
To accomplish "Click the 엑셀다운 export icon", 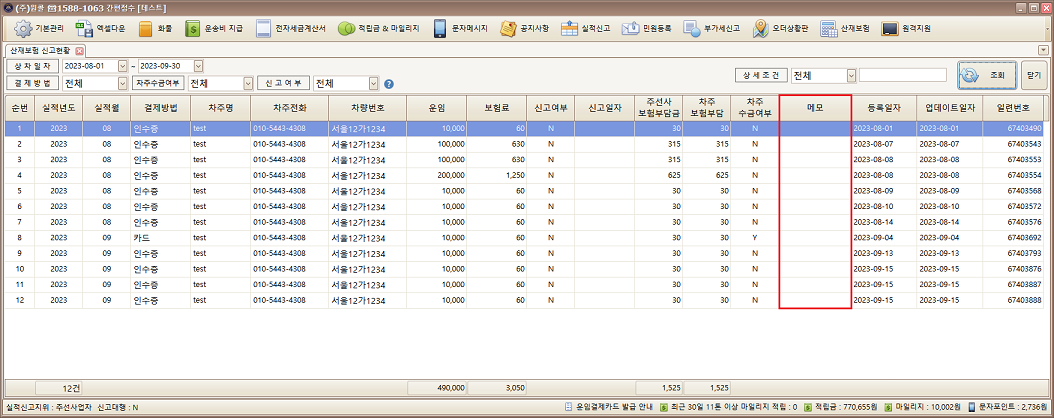I will point(85,28).
